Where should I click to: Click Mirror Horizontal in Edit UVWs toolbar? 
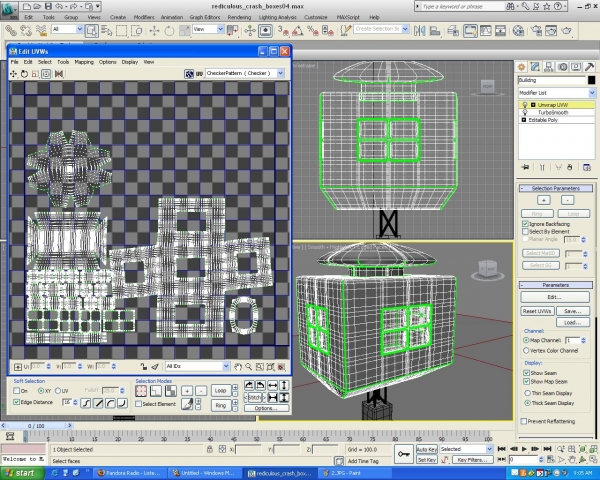click(59, 74)
